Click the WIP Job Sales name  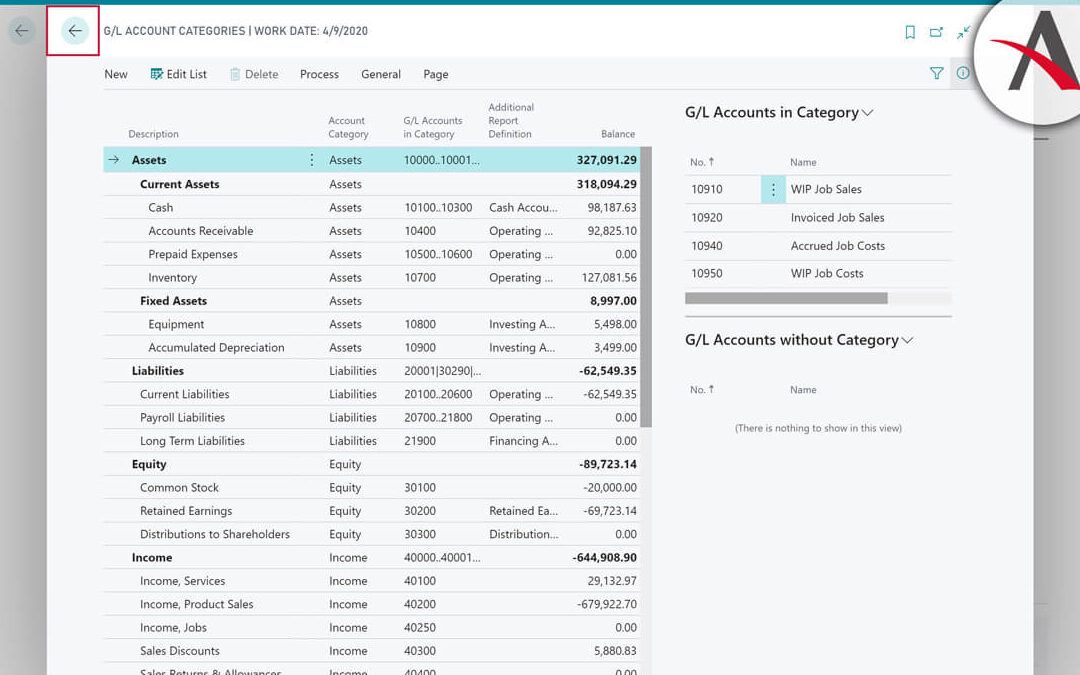tap(826, 189)
